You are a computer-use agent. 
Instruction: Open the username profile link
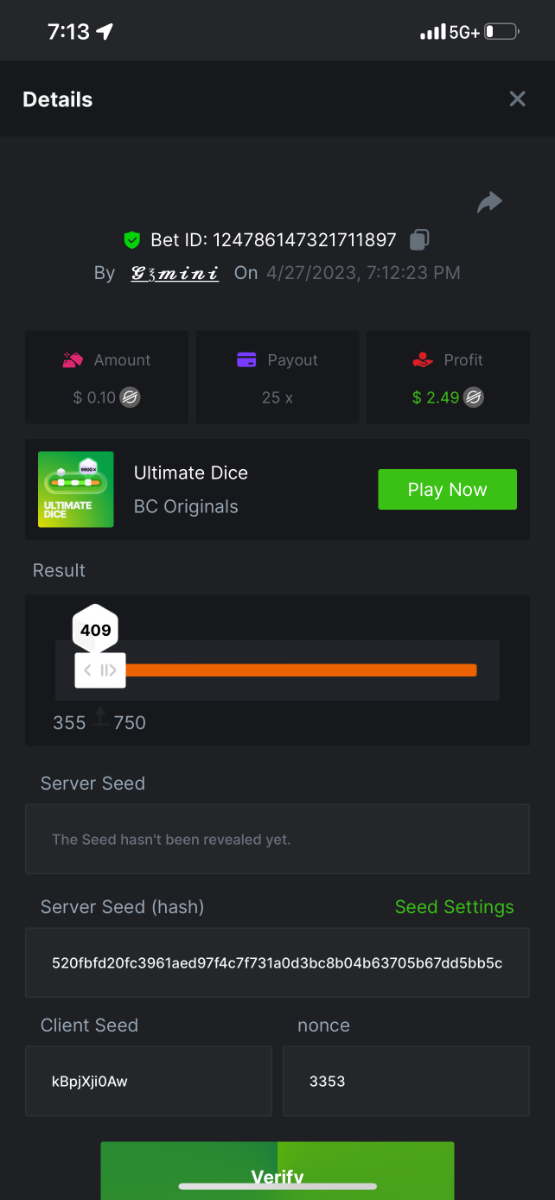click(175, 272)
